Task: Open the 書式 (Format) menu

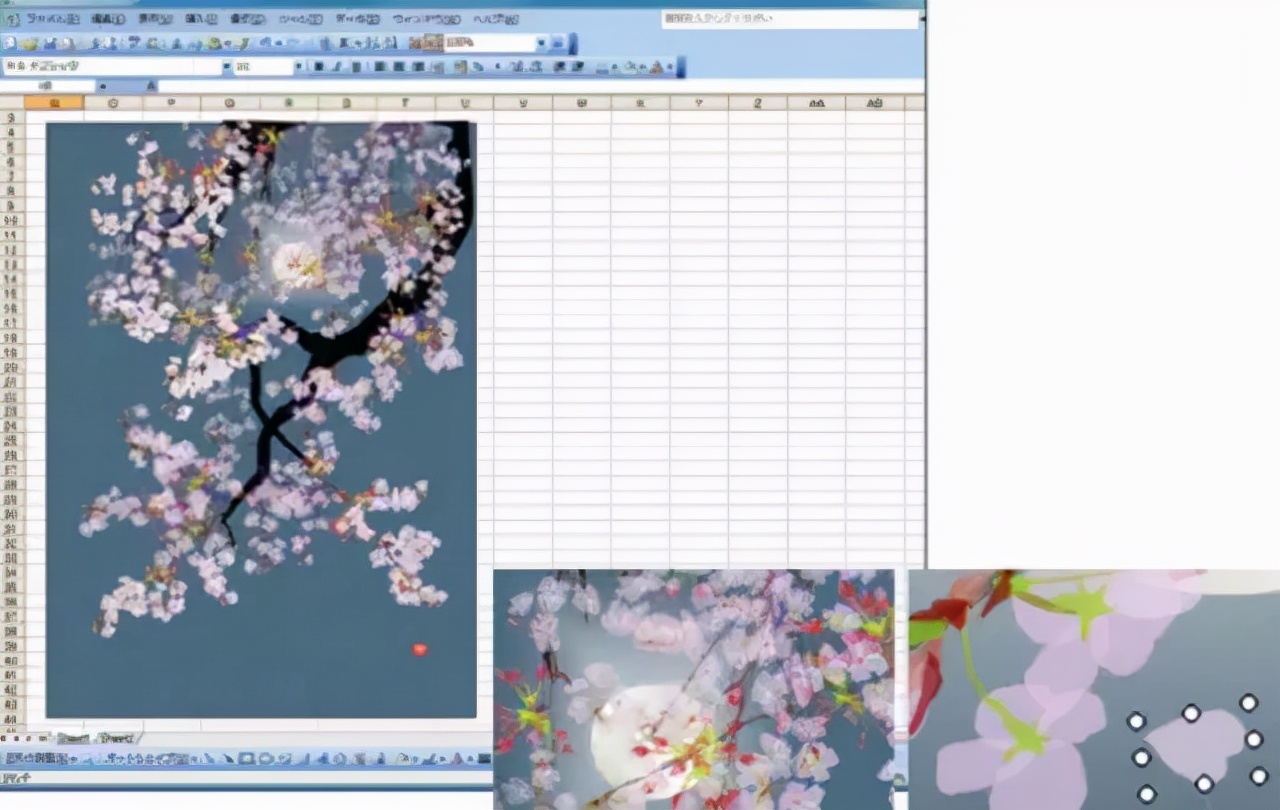Action: click(x=247, y=19)
